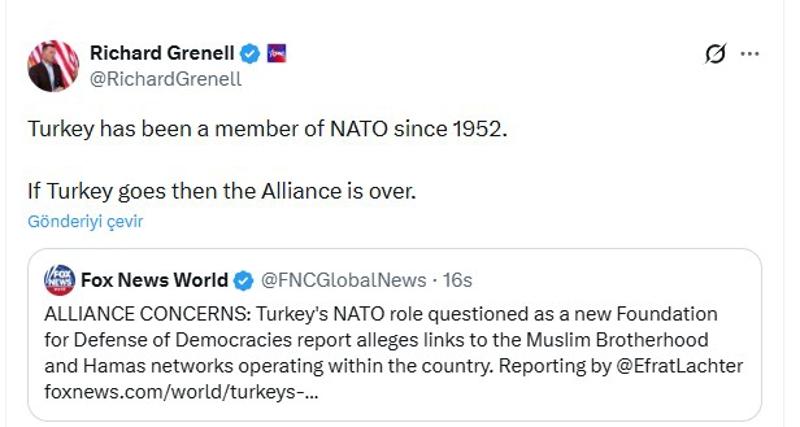
Task: Open the Grok explain-post icon
Action: [715, 55]
